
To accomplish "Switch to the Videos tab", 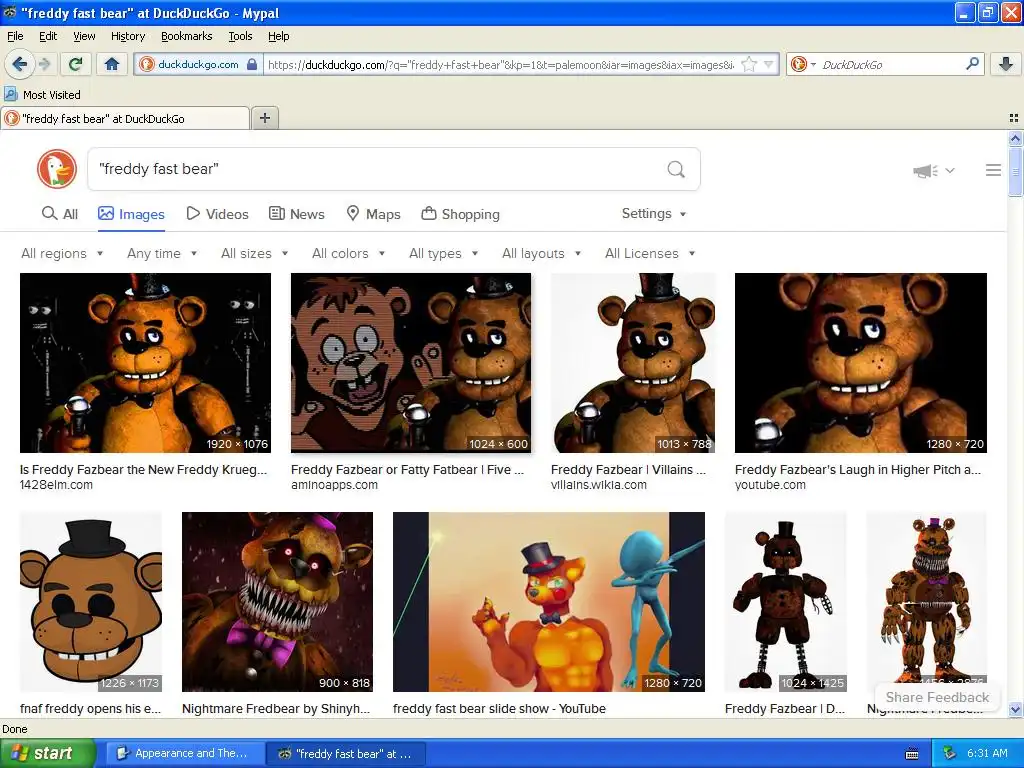I will pos(217,214).
